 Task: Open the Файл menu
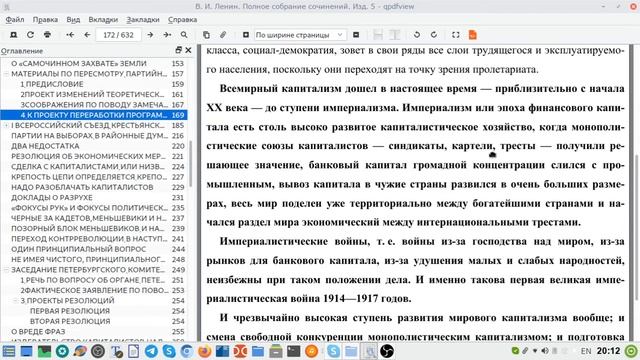tap(15, 20)
